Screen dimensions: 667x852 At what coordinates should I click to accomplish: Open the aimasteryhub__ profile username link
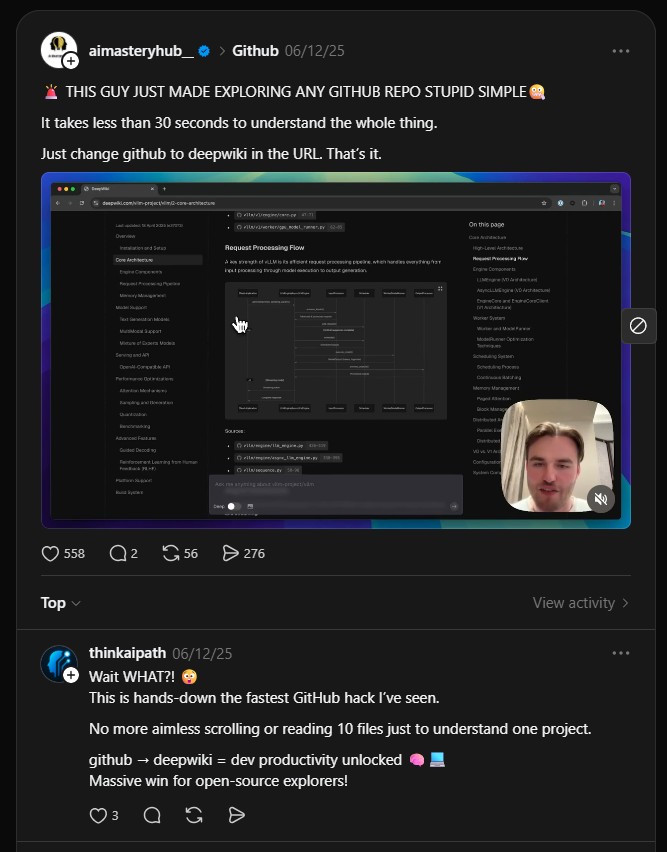pyautogui.click(x=141, y=51)
